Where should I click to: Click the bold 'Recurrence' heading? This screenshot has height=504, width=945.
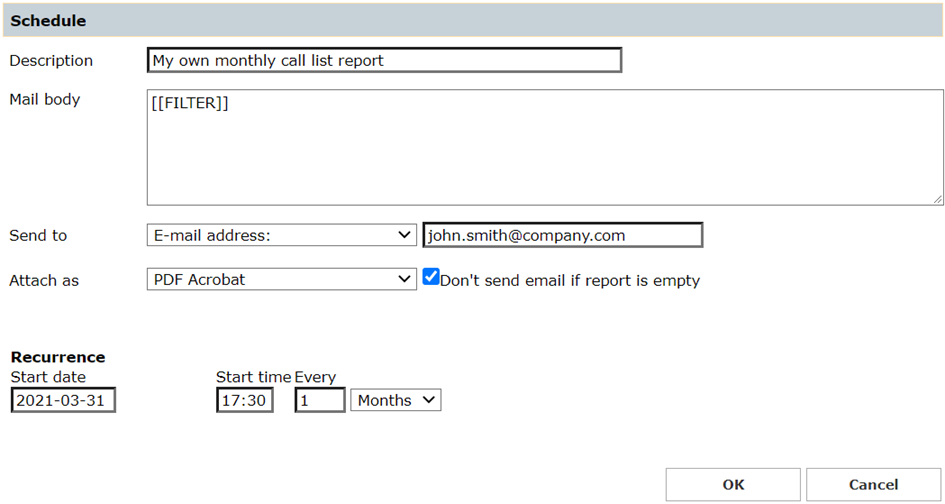(x=58, y=357)
